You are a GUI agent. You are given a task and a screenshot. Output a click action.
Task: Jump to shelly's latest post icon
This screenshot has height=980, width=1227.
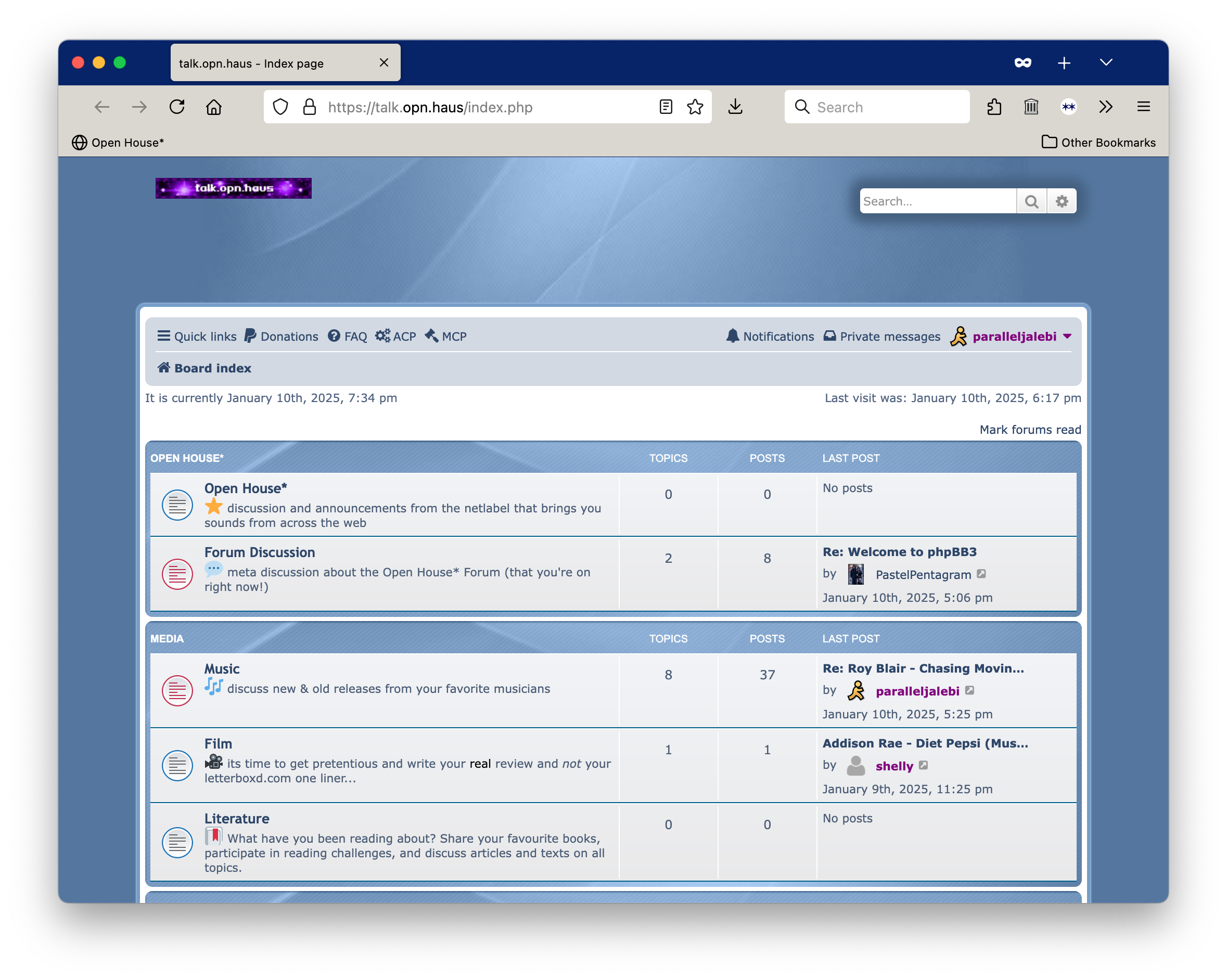[923, 766]
